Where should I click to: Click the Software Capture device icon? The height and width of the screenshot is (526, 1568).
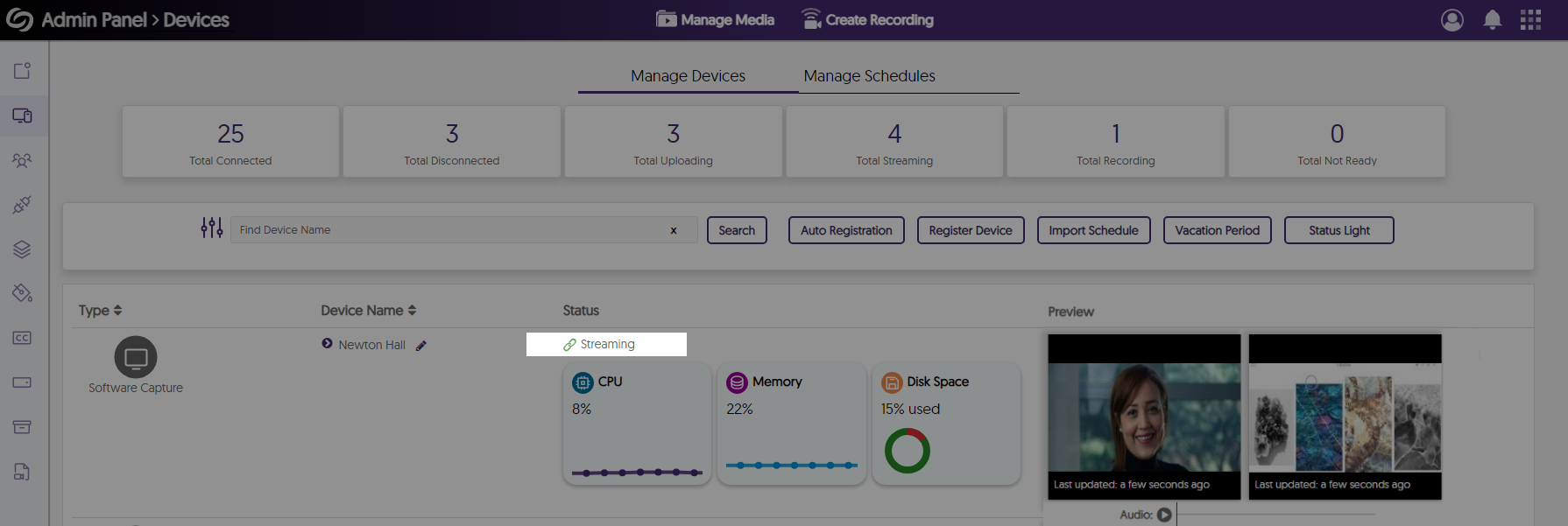pos(136,357)
